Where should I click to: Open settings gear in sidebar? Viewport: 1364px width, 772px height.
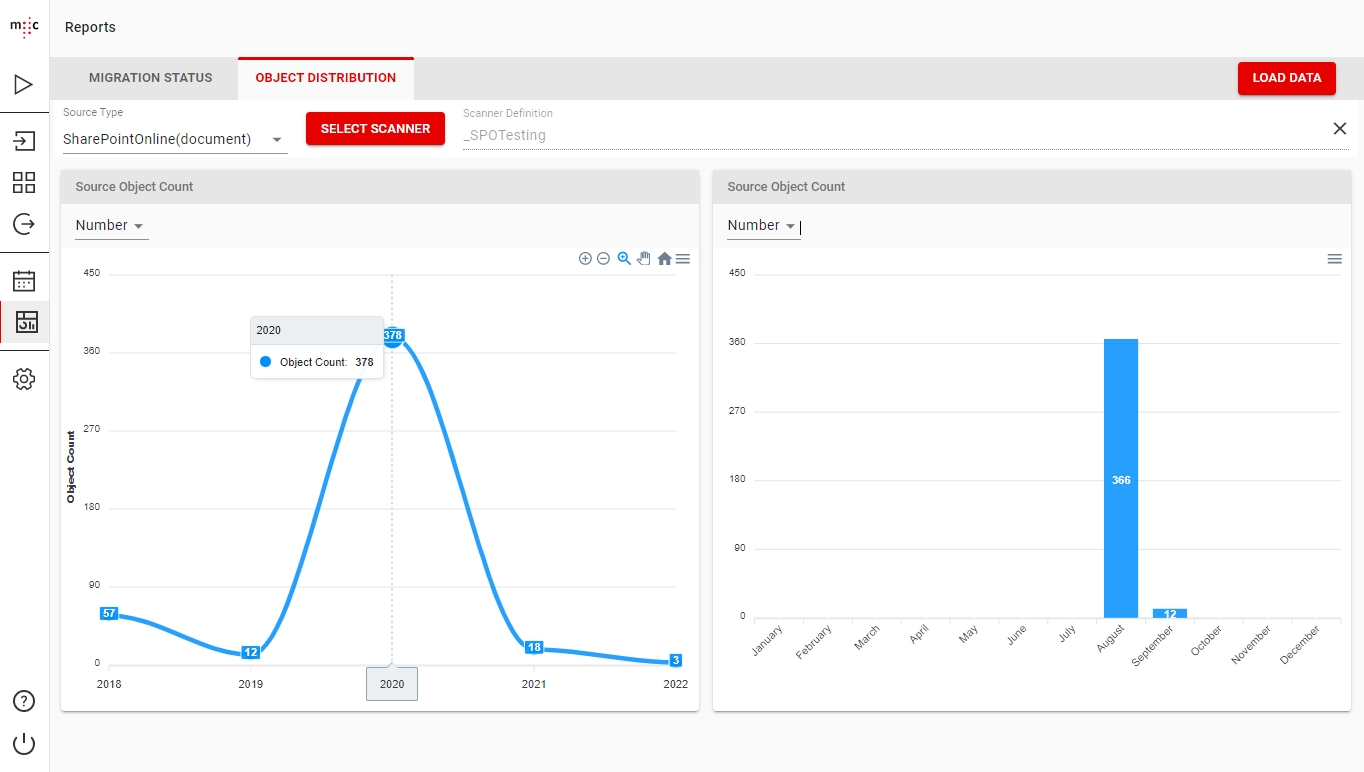(x=24, y=379)
